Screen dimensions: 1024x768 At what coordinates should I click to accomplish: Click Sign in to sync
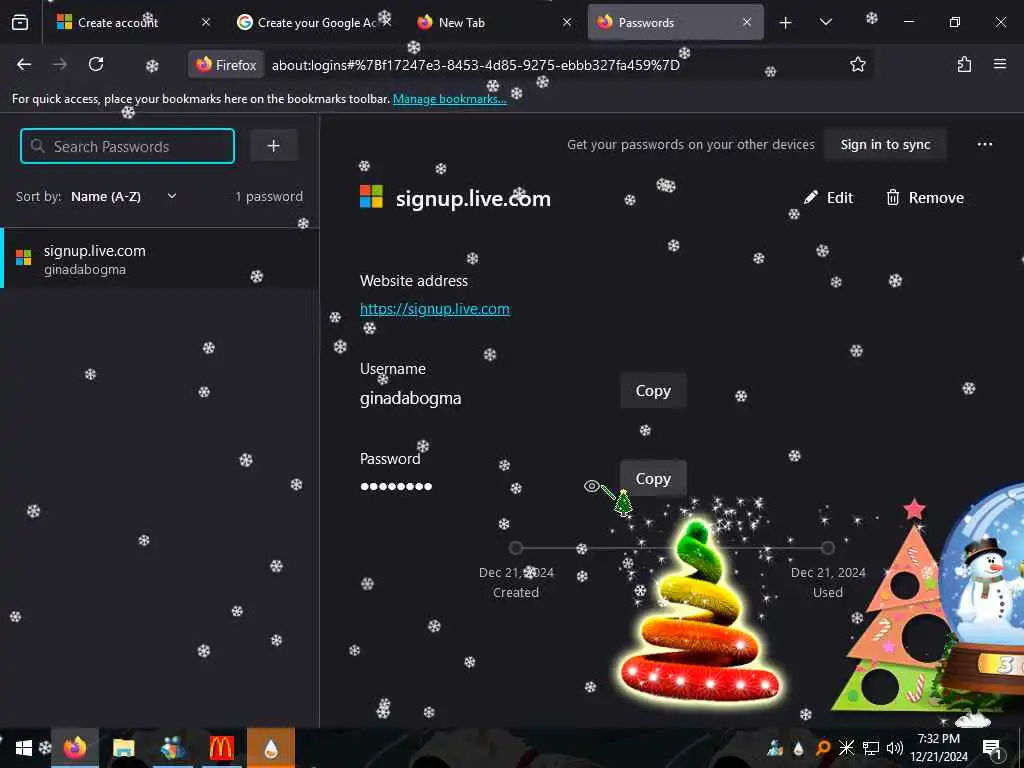pos(885,144)
